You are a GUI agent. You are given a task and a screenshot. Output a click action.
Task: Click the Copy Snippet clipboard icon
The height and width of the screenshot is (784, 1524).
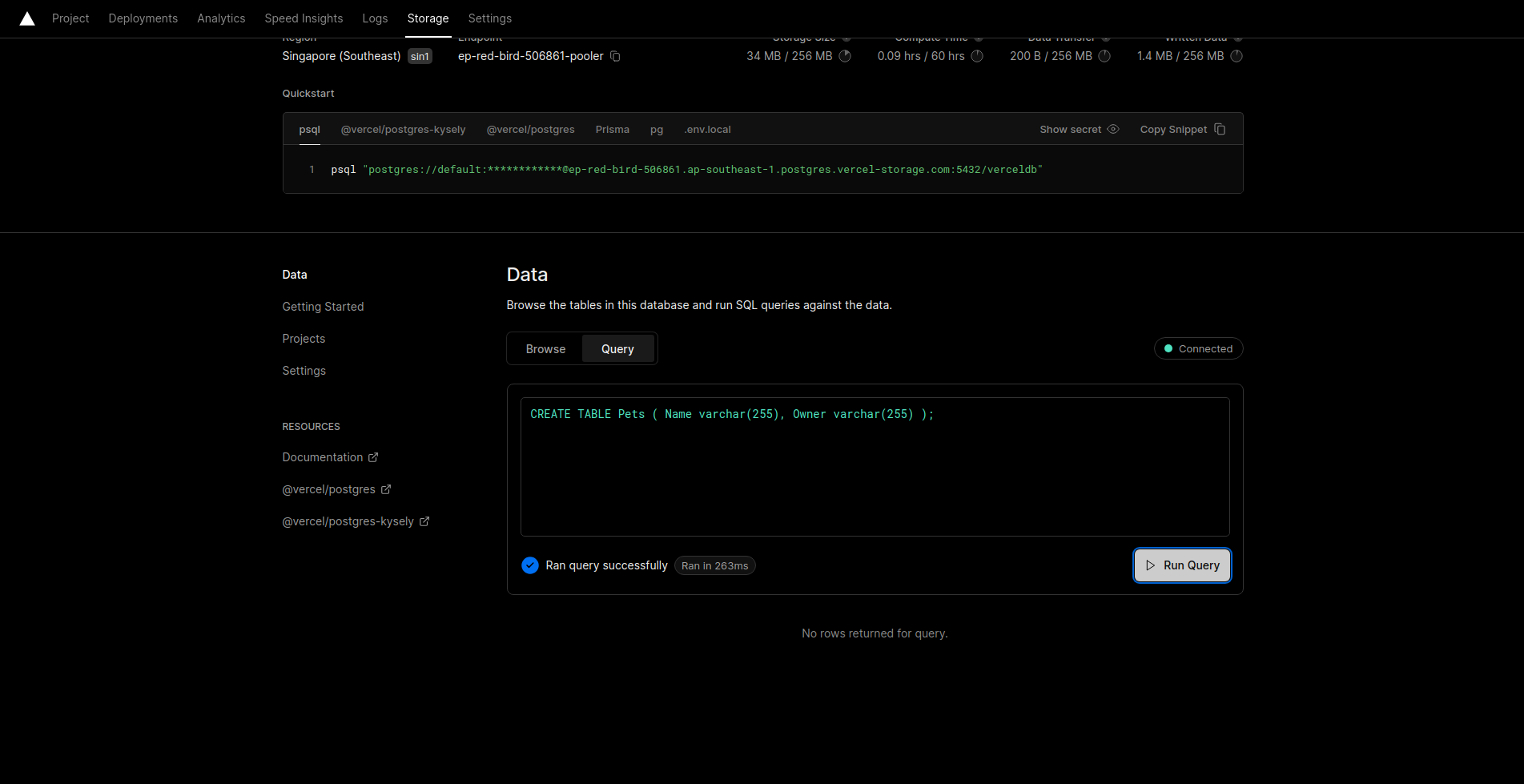point(1220,129)
